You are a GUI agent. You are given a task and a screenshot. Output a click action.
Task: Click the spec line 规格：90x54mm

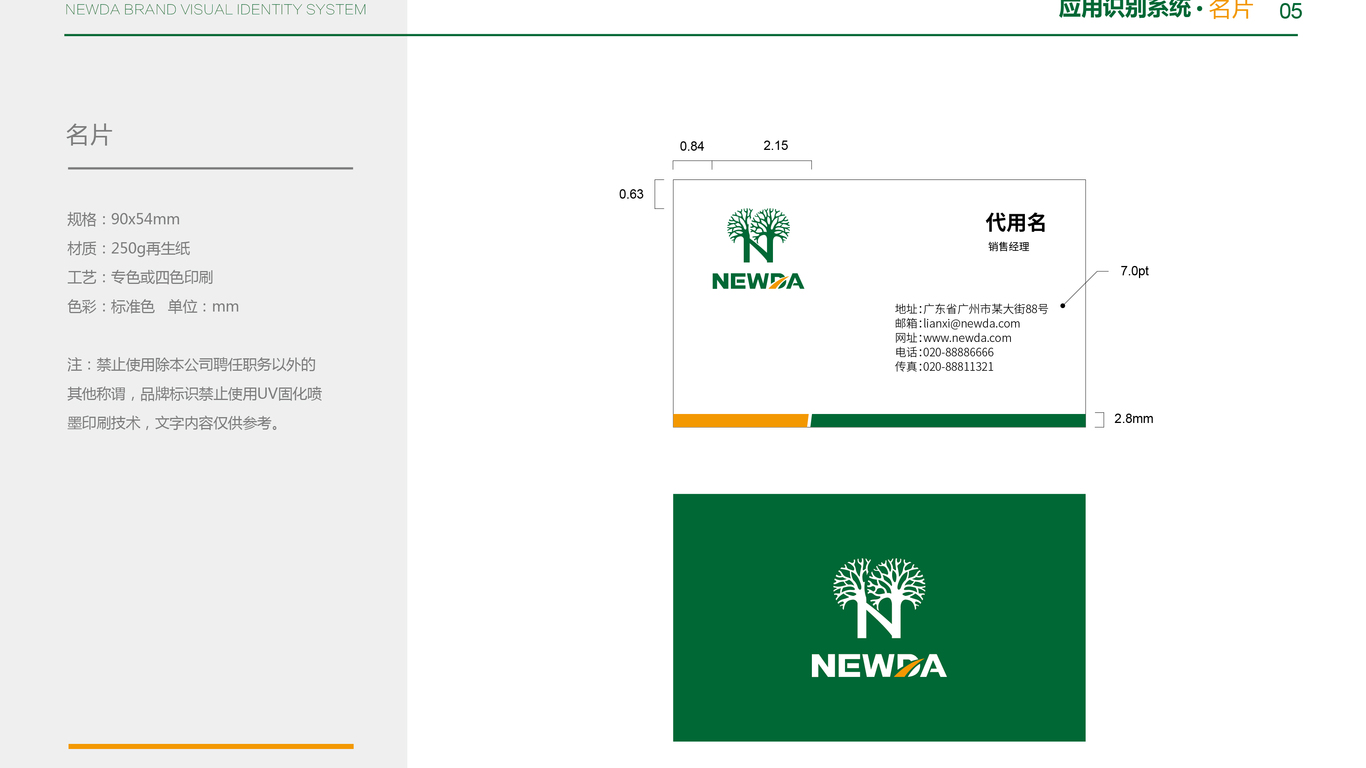click(x=124, y=219)
